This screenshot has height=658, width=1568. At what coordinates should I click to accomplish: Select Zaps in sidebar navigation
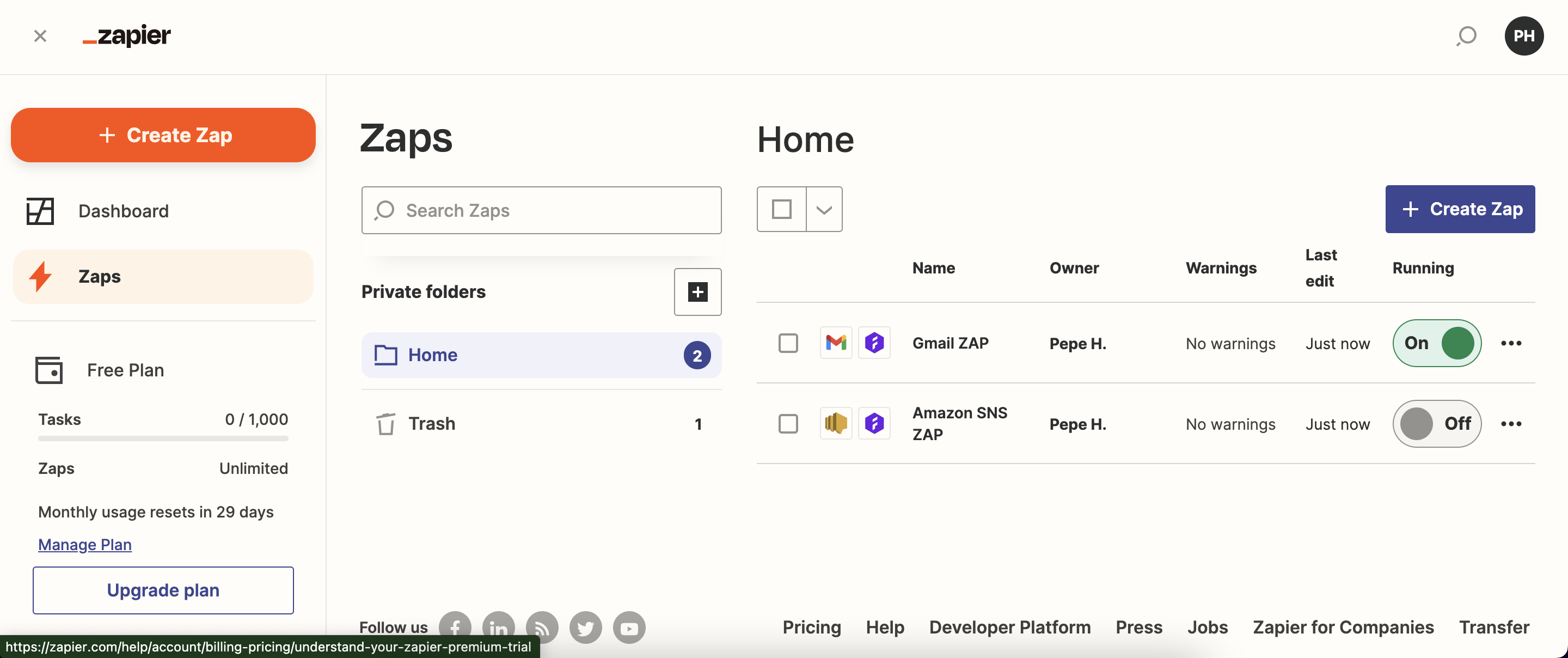click(x=163, y=277)
